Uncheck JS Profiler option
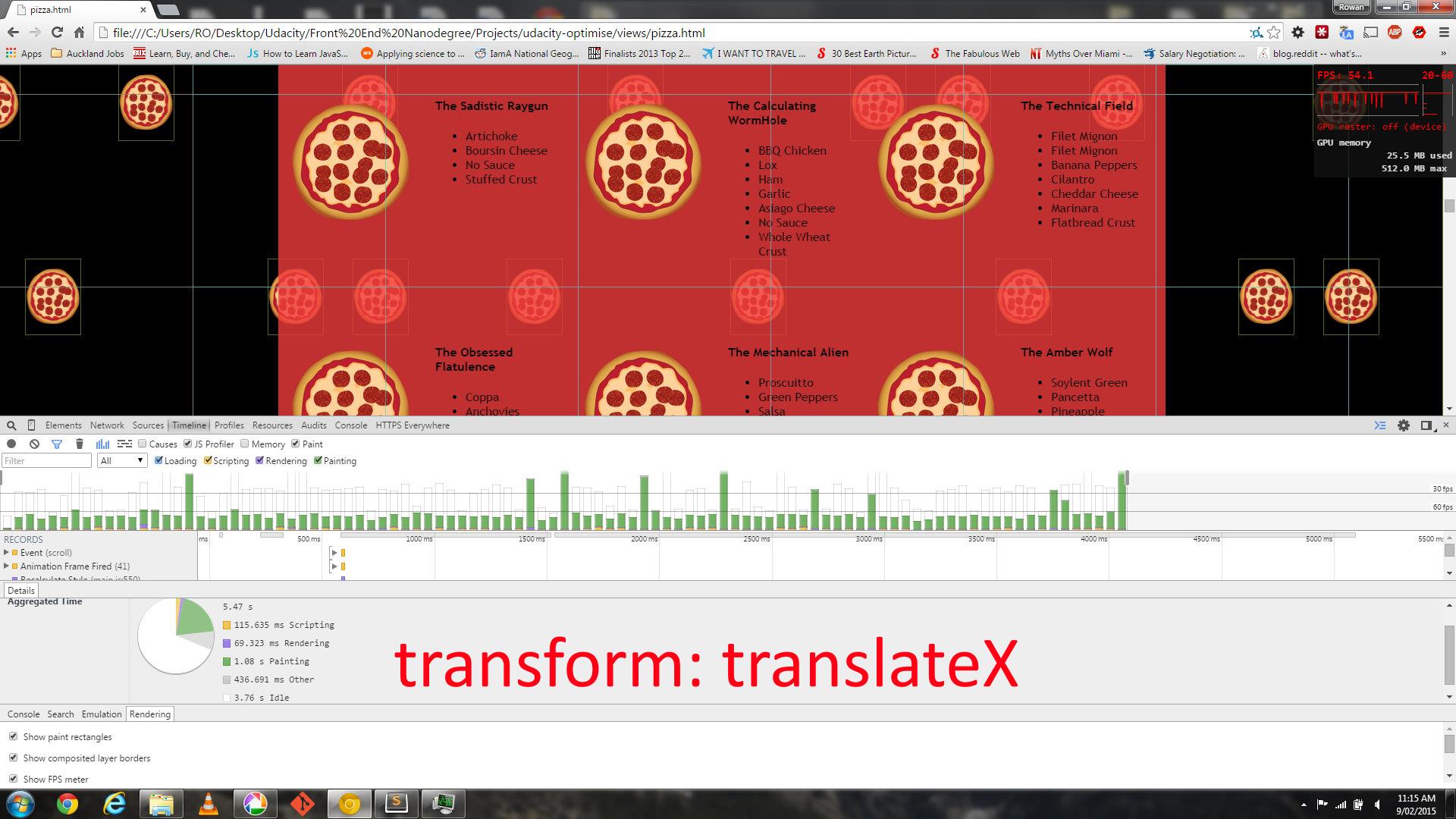 pyautogui.click(x=187, y=444)
